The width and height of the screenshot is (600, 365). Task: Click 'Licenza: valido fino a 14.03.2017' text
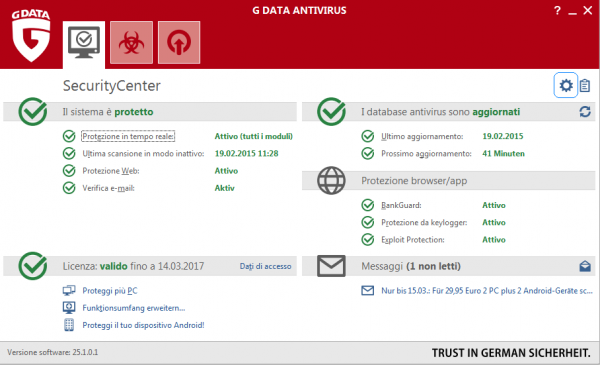133,266
